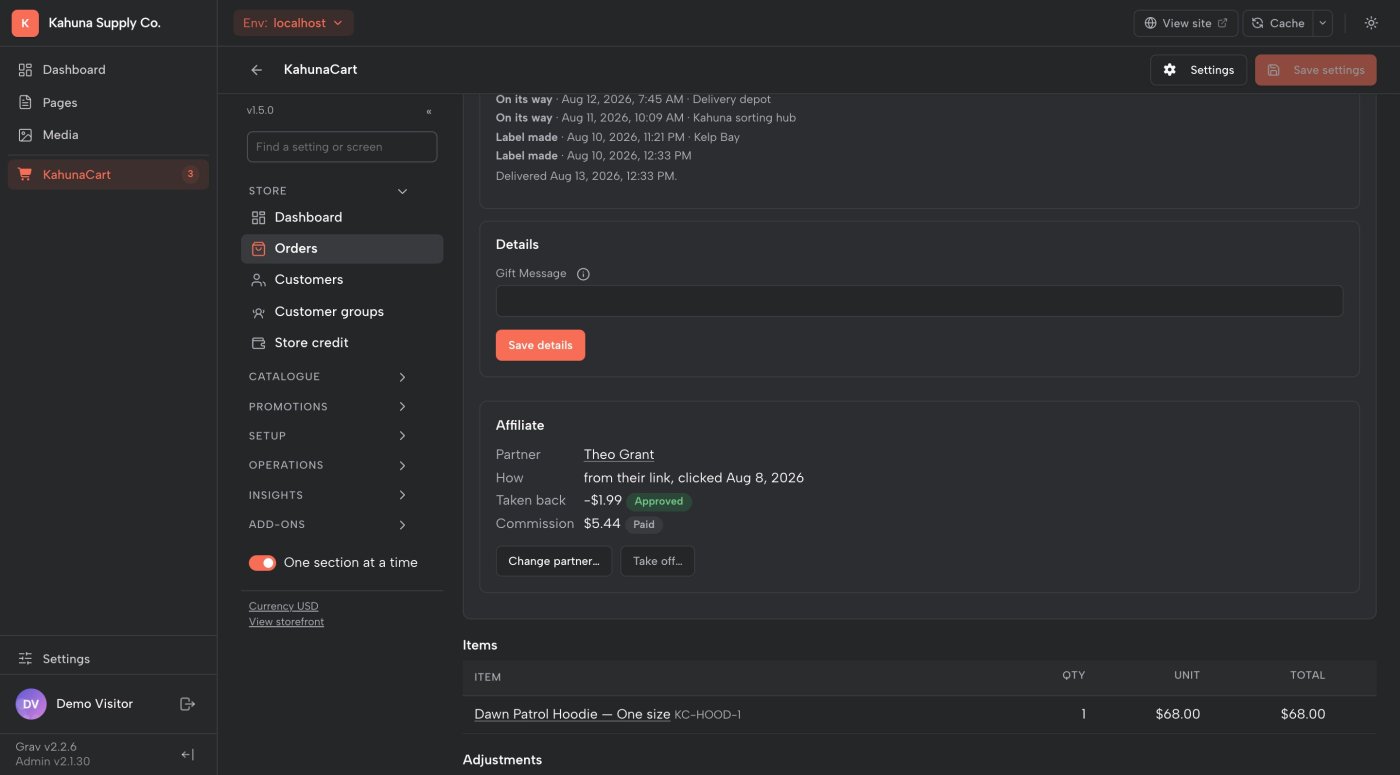Click the Take off… button
This screenshot has height=775, width=1400.
coord(657,561)
